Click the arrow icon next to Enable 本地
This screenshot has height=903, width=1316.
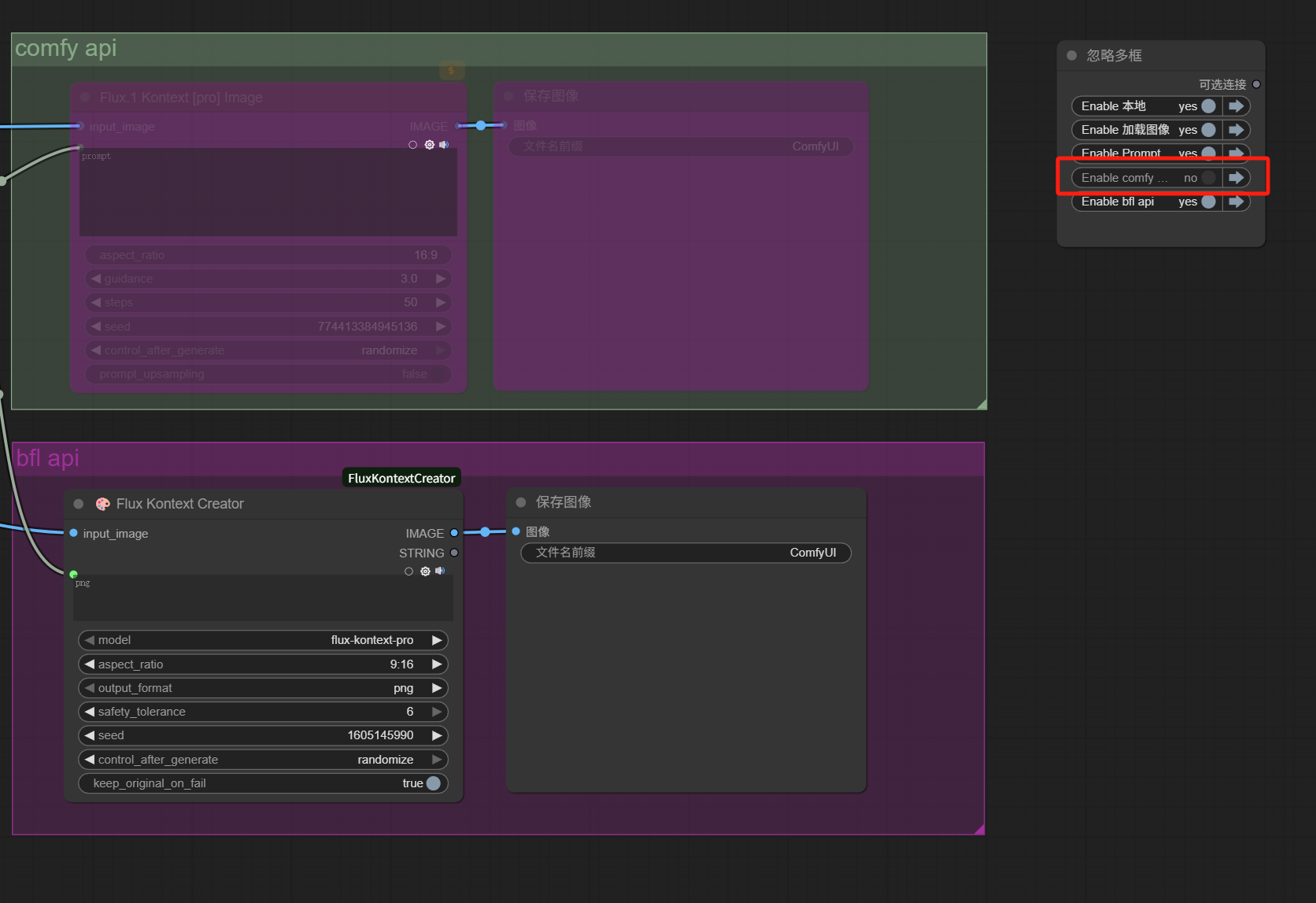(1236, 106)
